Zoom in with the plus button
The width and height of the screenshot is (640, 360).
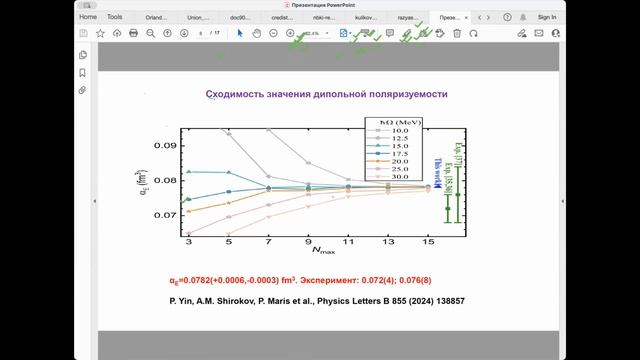[x=290, y=33]
